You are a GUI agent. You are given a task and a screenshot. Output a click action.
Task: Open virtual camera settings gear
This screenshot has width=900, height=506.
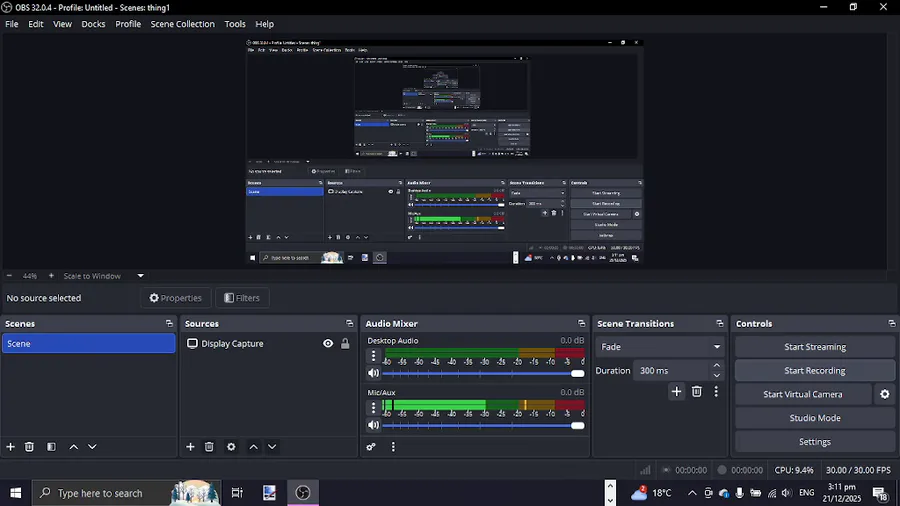point(885,394)
